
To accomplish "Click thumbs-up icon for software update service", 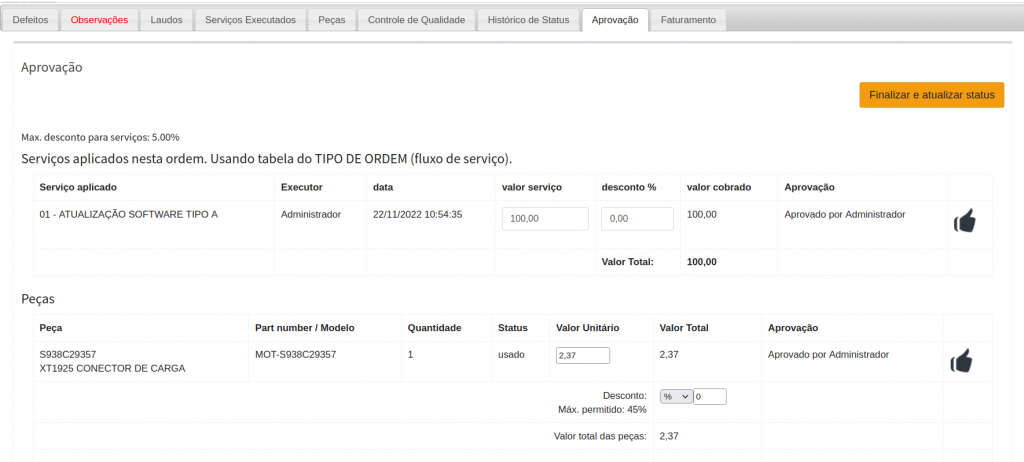I will pyautogui.click(x=964, y=221).
